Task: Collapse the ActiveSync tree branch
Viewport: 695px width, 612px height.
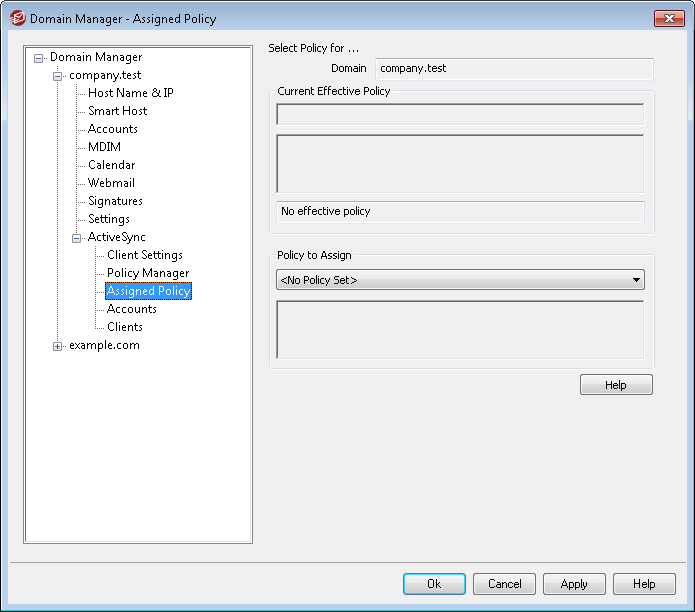Action: (x=76, y=238)
